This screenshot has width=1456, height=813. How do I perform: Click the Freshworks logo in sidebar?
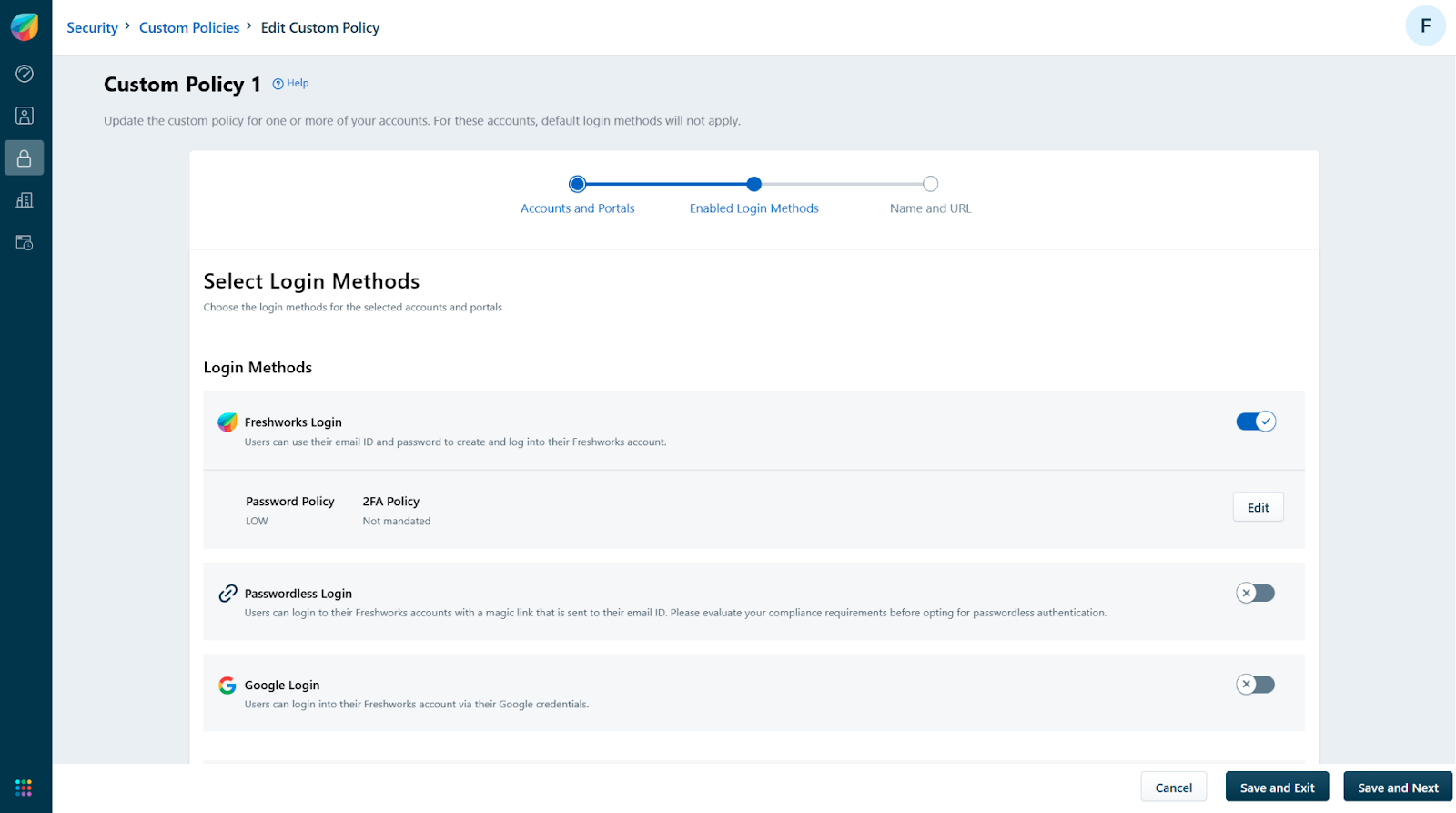[25, 27]
